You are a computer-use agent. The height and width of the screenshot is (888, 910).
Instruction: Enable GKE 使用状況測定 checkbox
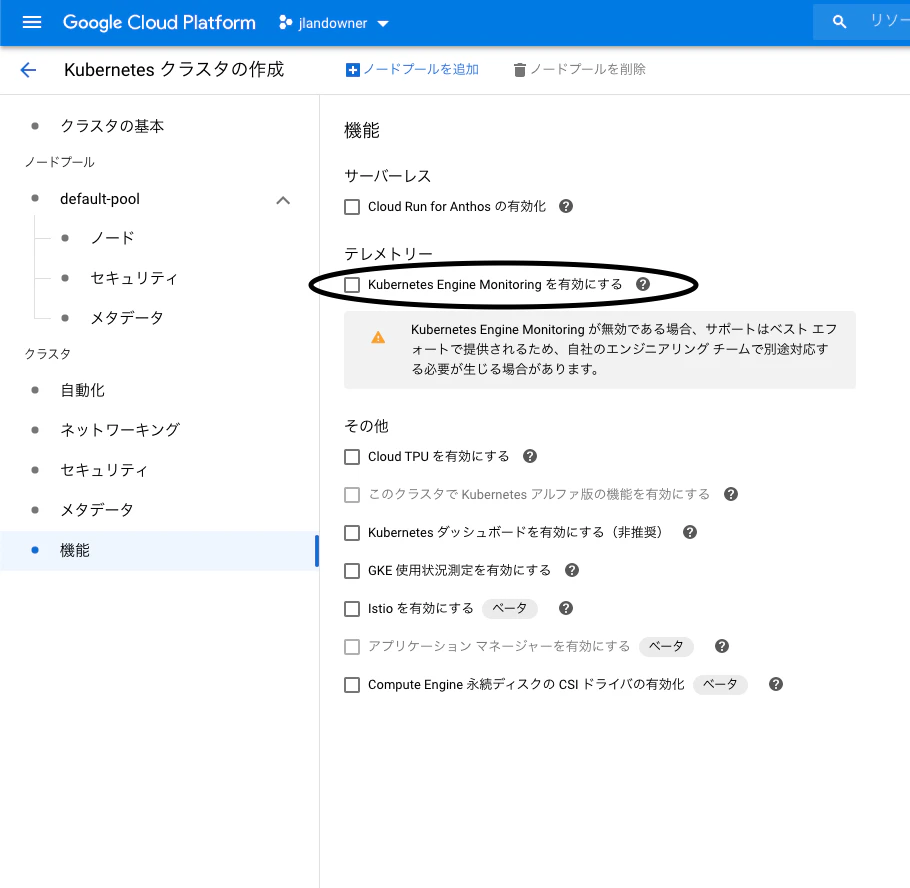pyautogui.click(x=352, y=571)
